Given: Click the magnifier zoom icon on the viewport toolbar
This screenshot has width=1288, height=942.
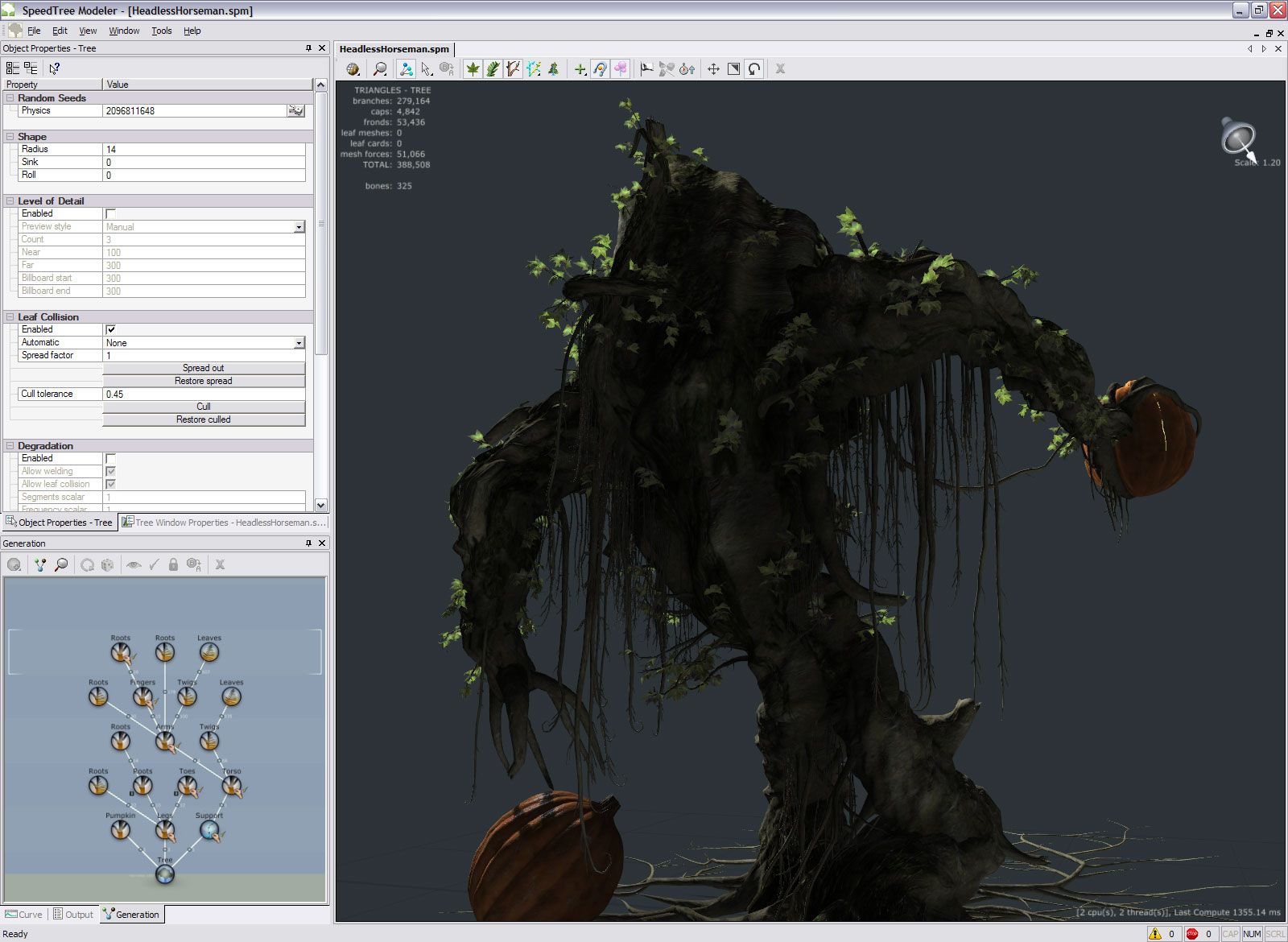Looking at the screenshot, I should pyautogui.click(x=378, y=69).
